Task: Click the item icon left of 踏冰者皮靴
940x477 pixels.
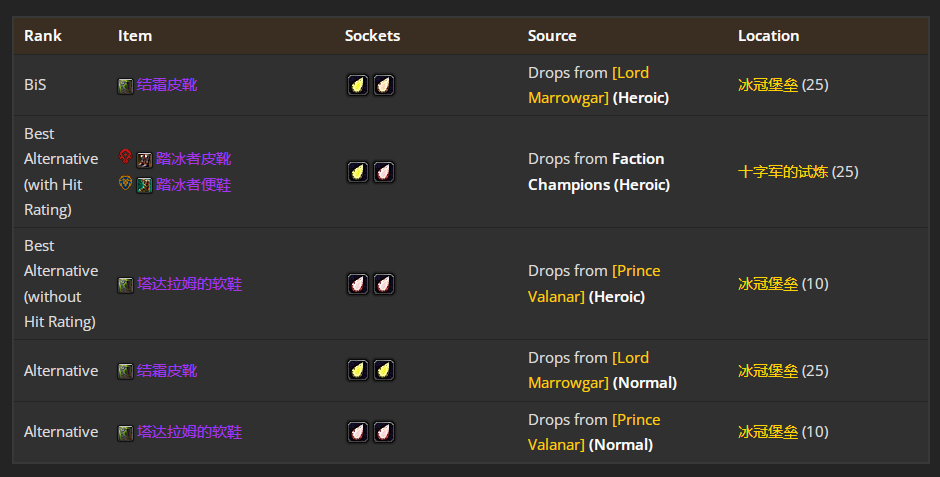Action: click(x=144, y=159)
